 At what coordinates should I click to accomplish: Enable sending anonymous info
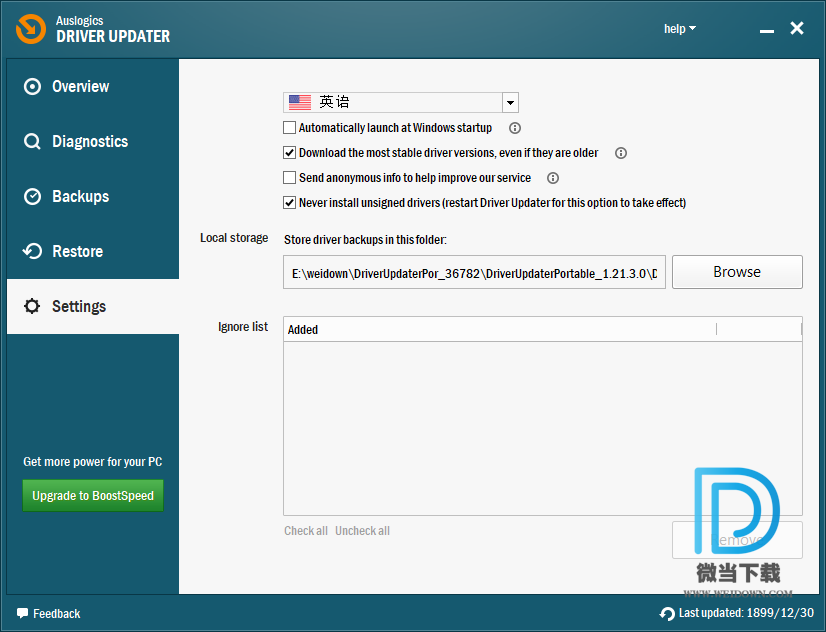pyautogui.click(x=289, y=178)
